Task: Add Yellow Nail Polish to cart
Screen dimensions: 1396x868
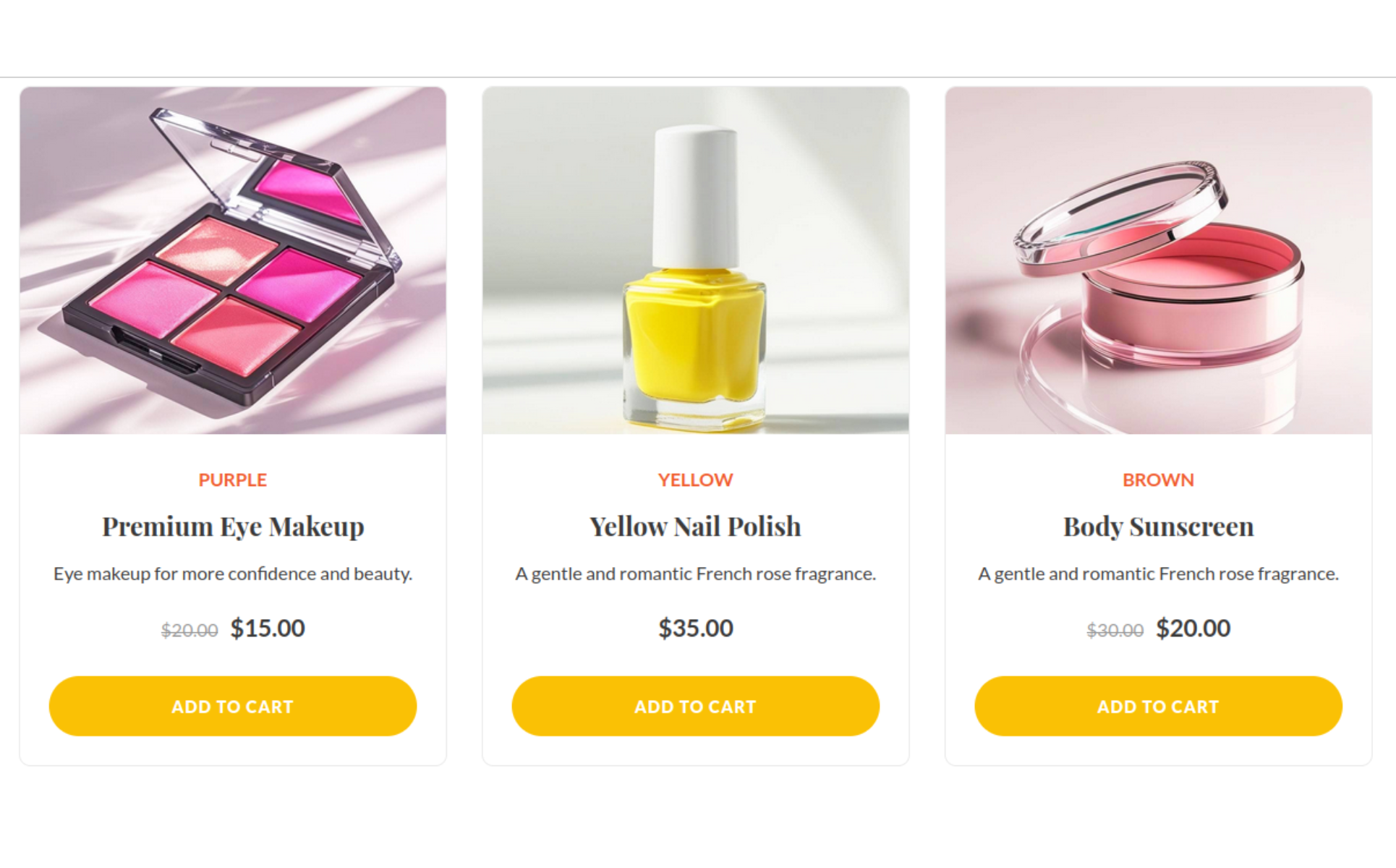Action: coord(696,706)
